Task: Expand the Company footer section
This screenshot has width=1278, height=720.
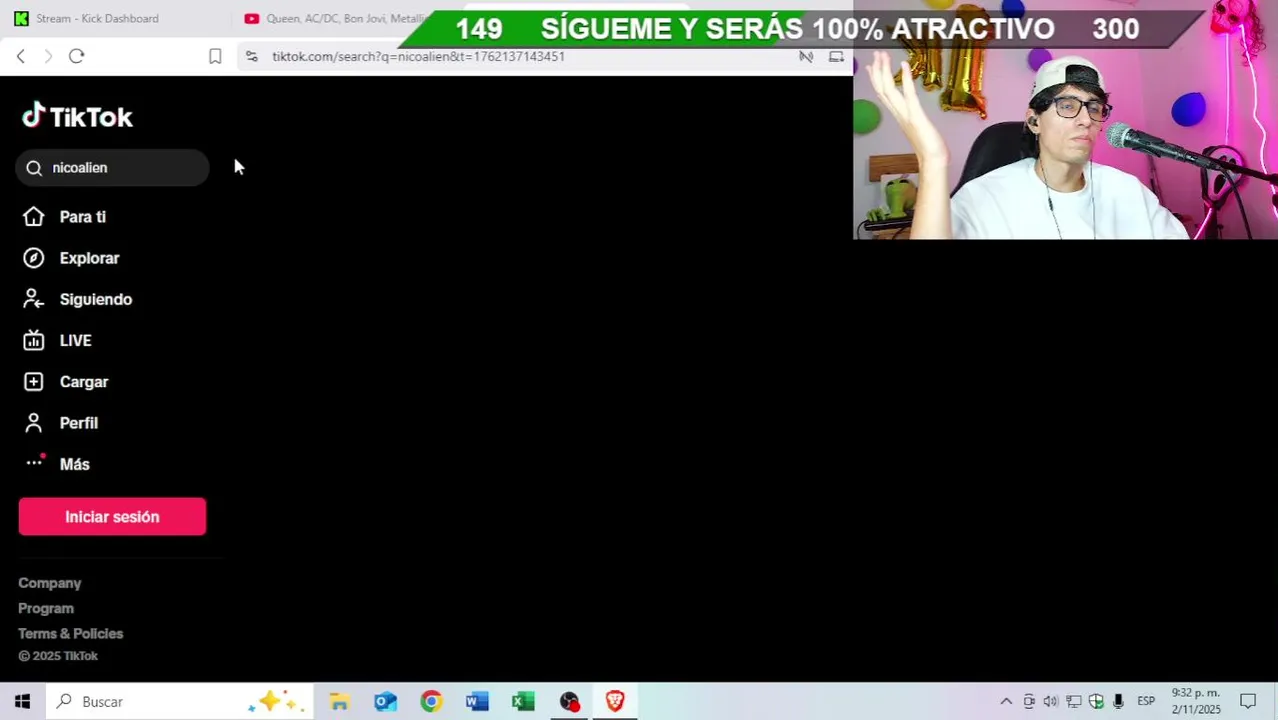Action: click(x=49, y=583)
